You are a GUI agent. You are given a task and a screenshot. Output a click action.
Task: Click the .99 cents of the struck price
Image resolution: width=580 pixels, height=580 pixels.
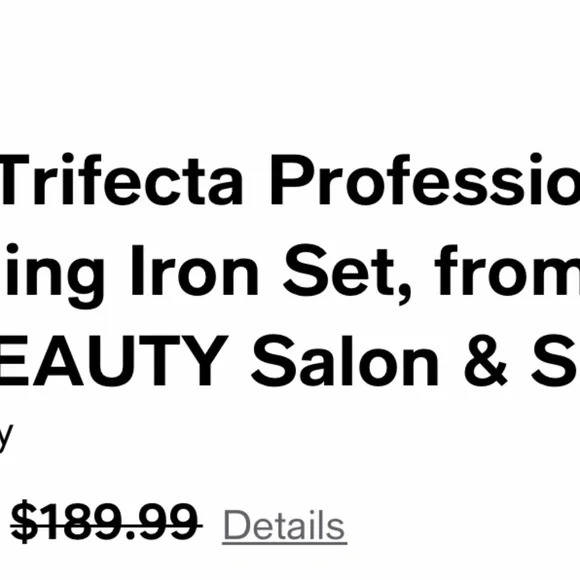click(162, 522)
